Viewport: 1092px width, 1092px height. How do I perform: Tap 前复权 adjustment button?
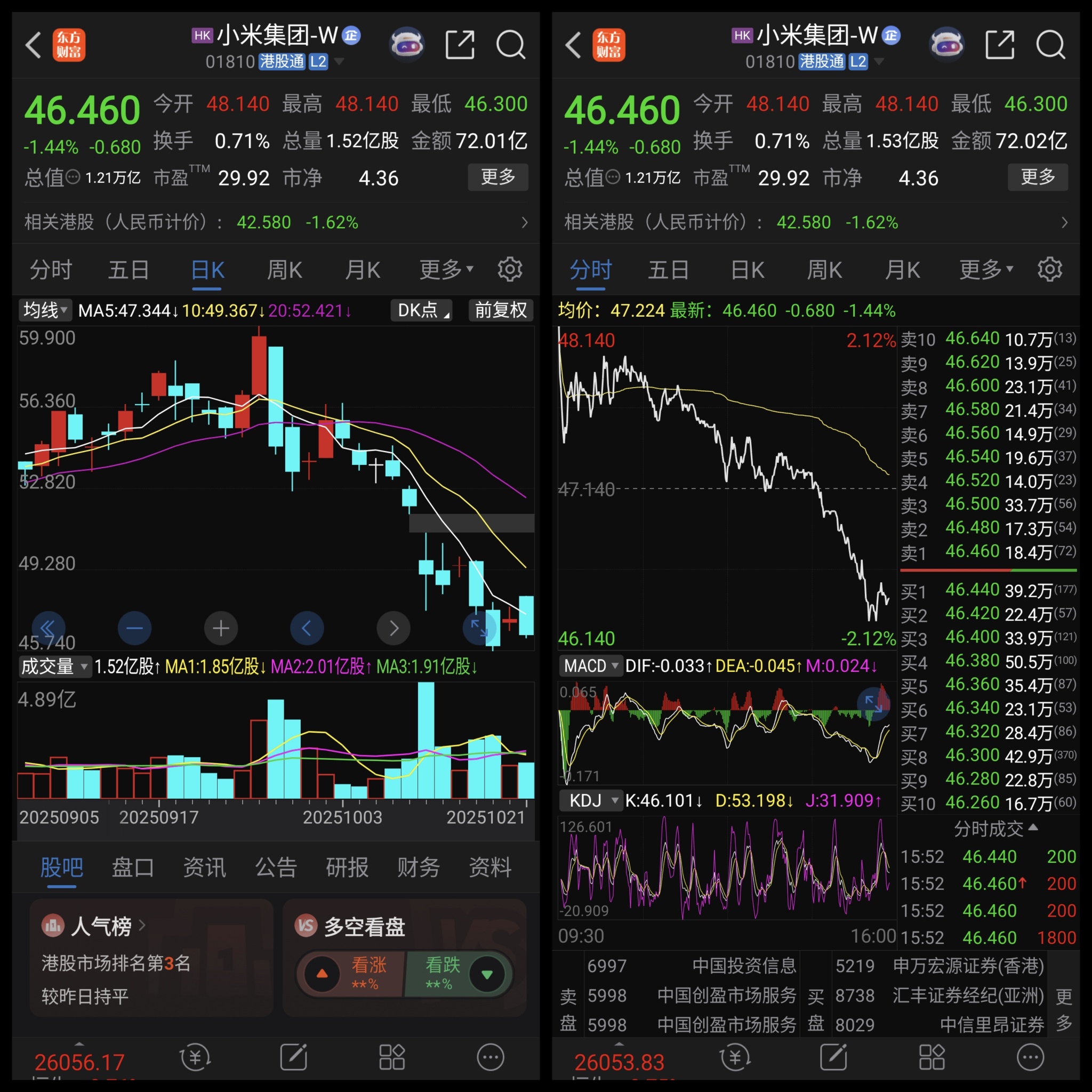pos(501,310)
